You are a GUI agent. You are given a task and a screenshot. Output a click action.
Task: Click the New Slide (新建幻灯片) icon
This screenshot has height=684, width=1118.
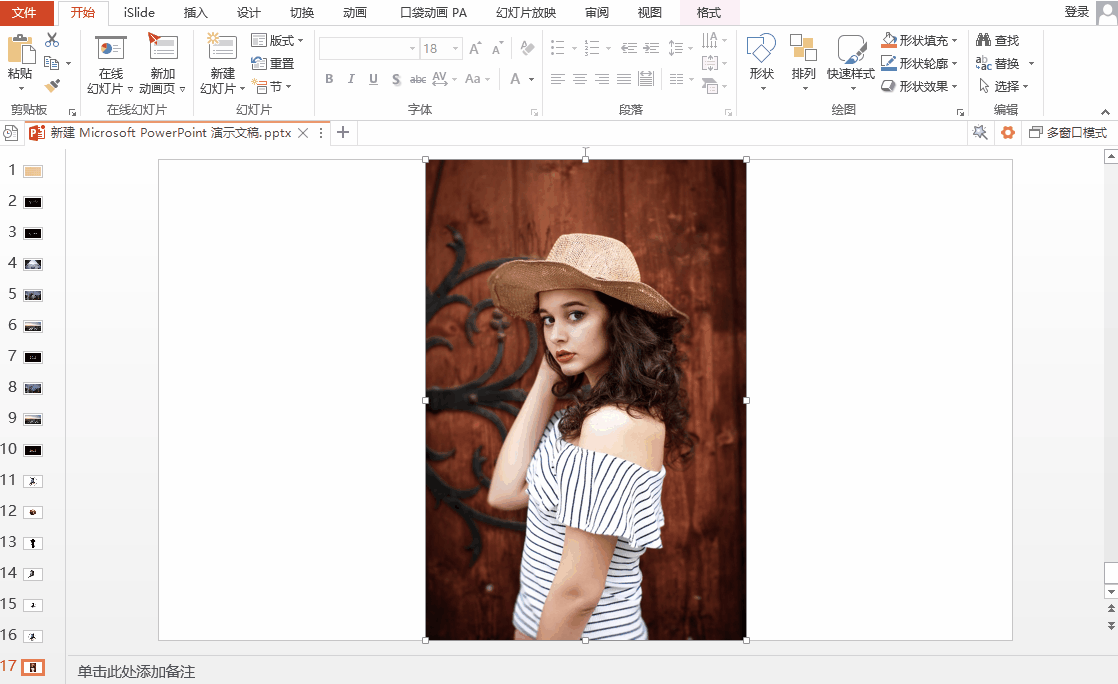[x=222, y=47]
